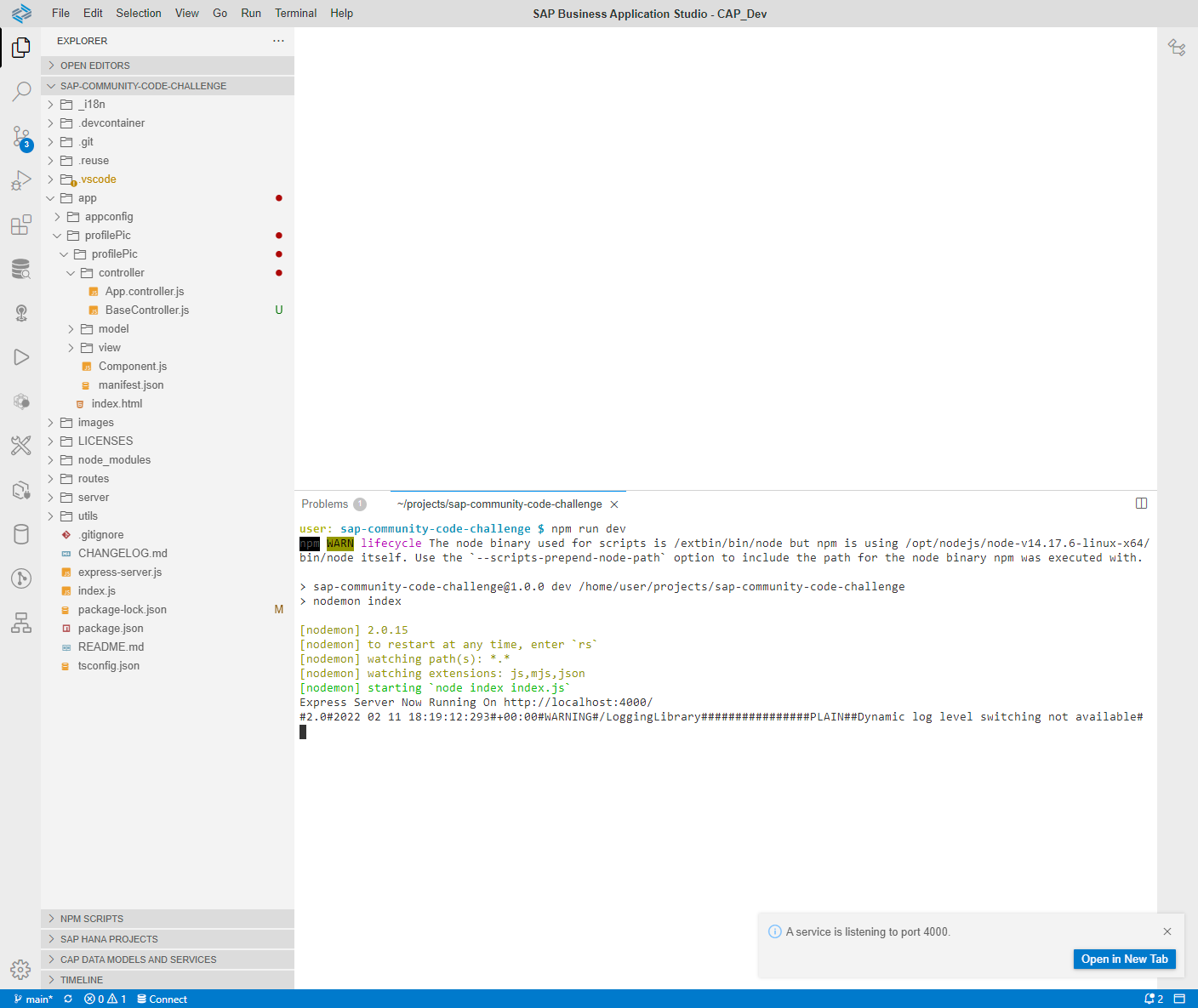Open the SQLTools database explorer icon
The image size is (1198, 1008).
tap(21, 269)
